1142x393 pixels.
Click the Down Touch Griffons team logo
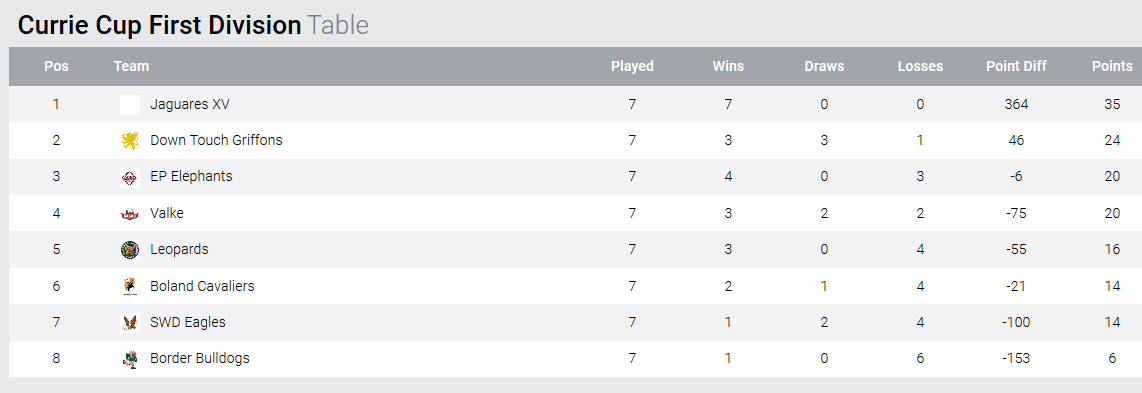(x=130, y=141)
